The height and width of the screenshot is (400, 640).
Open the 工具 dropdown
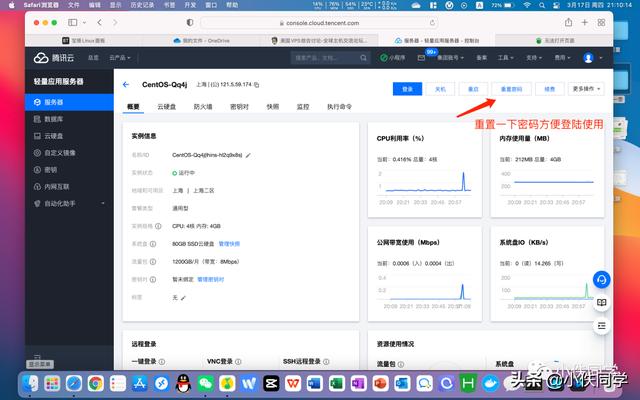pyautogui.click(x=505, y=58)
